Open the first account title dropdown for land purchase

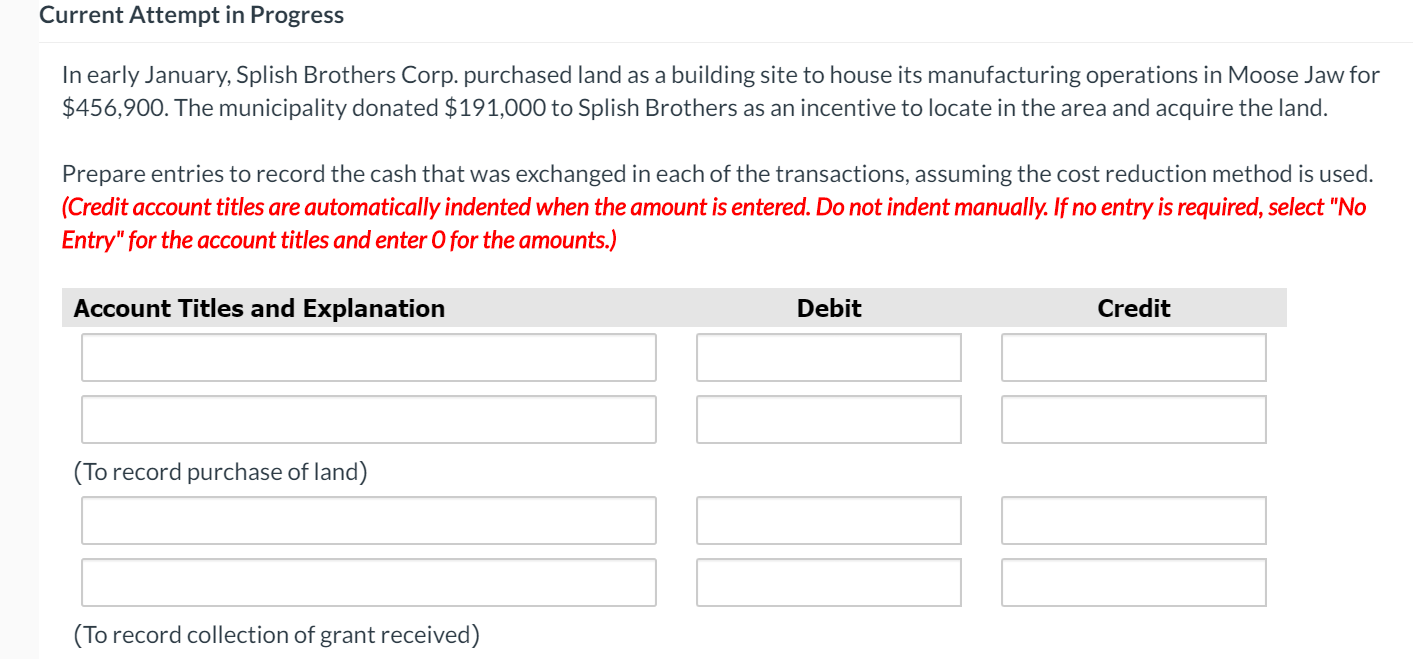point(368,357)
